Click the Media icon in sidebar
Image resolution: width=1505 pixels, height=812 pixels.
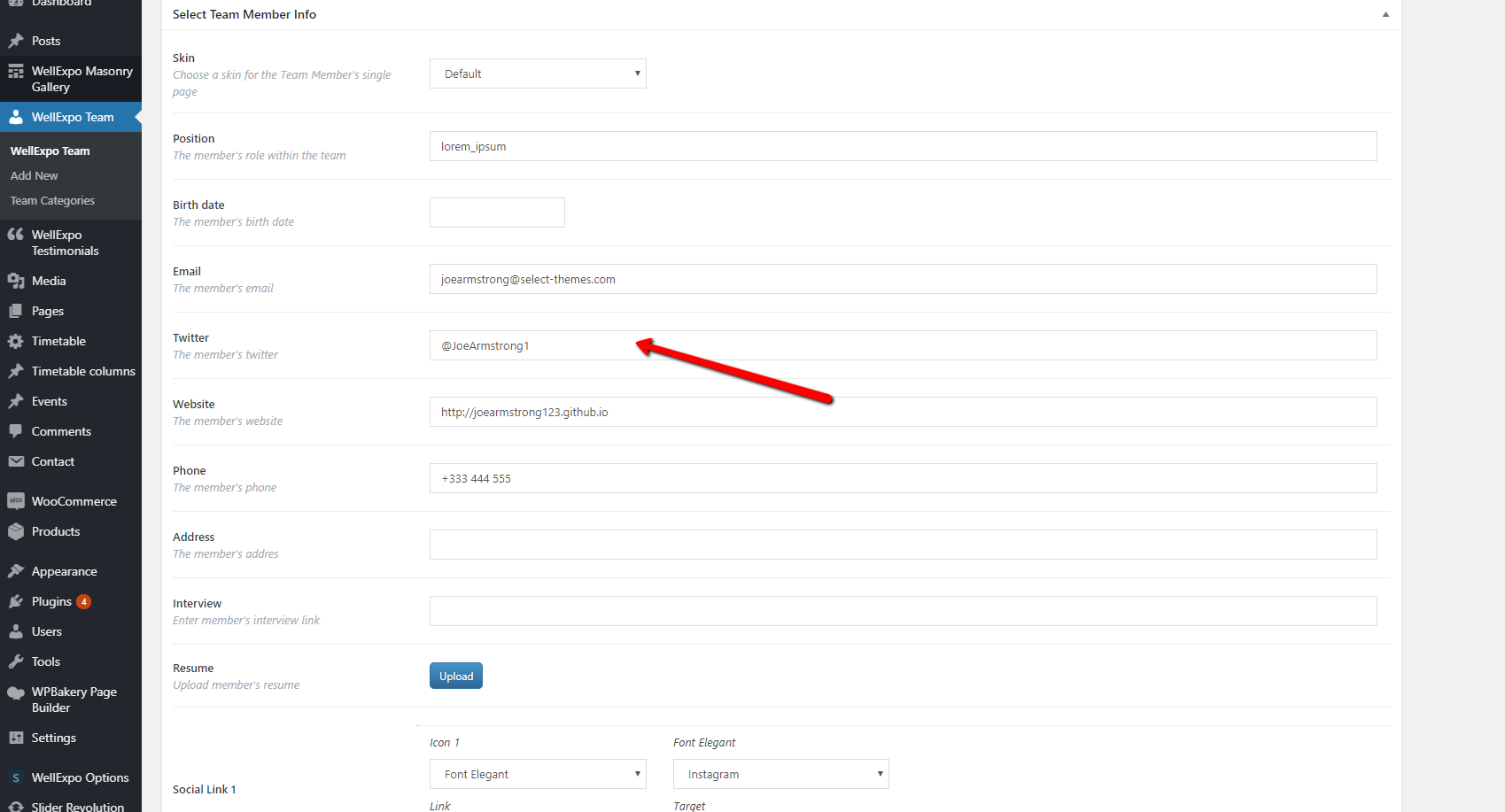click(16, 281)
